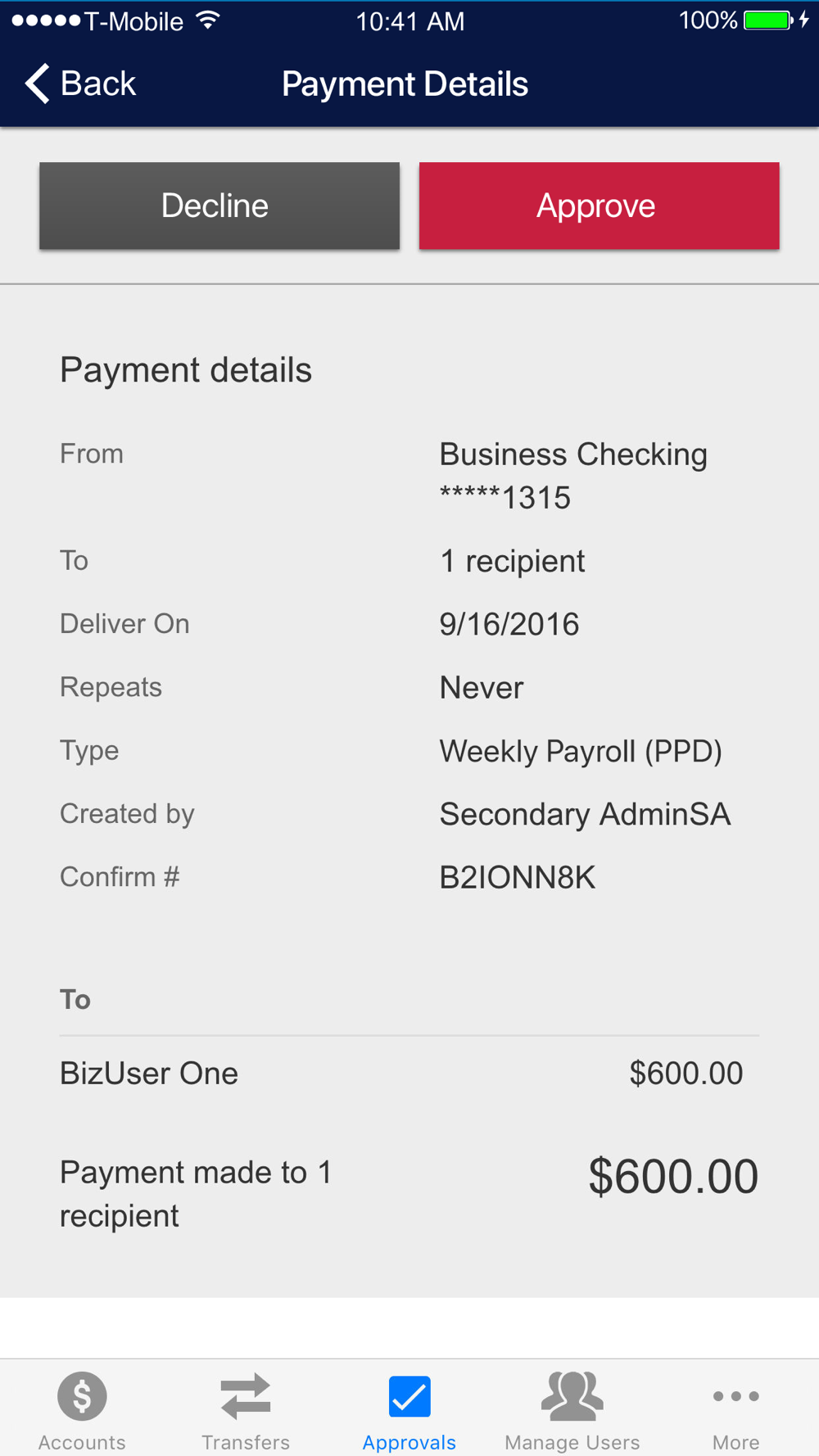819x1456 pixels.
Task: Tap the 1 recipient value
Action: [x=512, y=562]
